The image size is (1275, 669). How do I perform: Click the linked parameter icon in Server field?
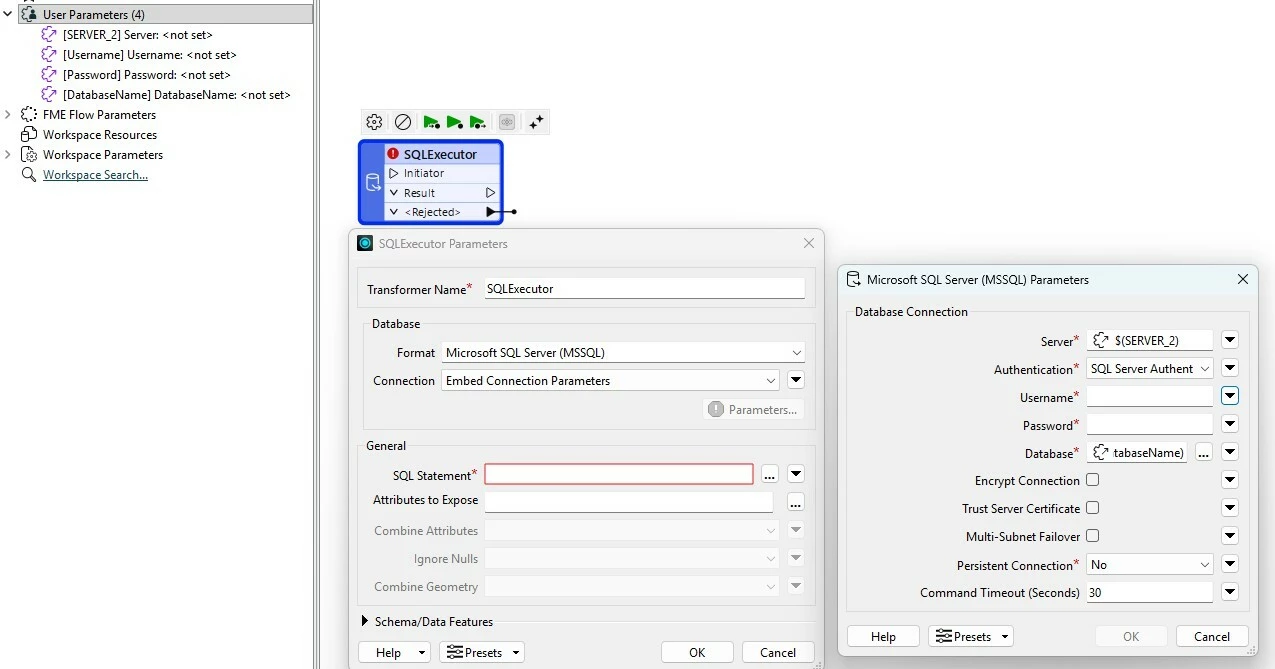click(1101, 340)
